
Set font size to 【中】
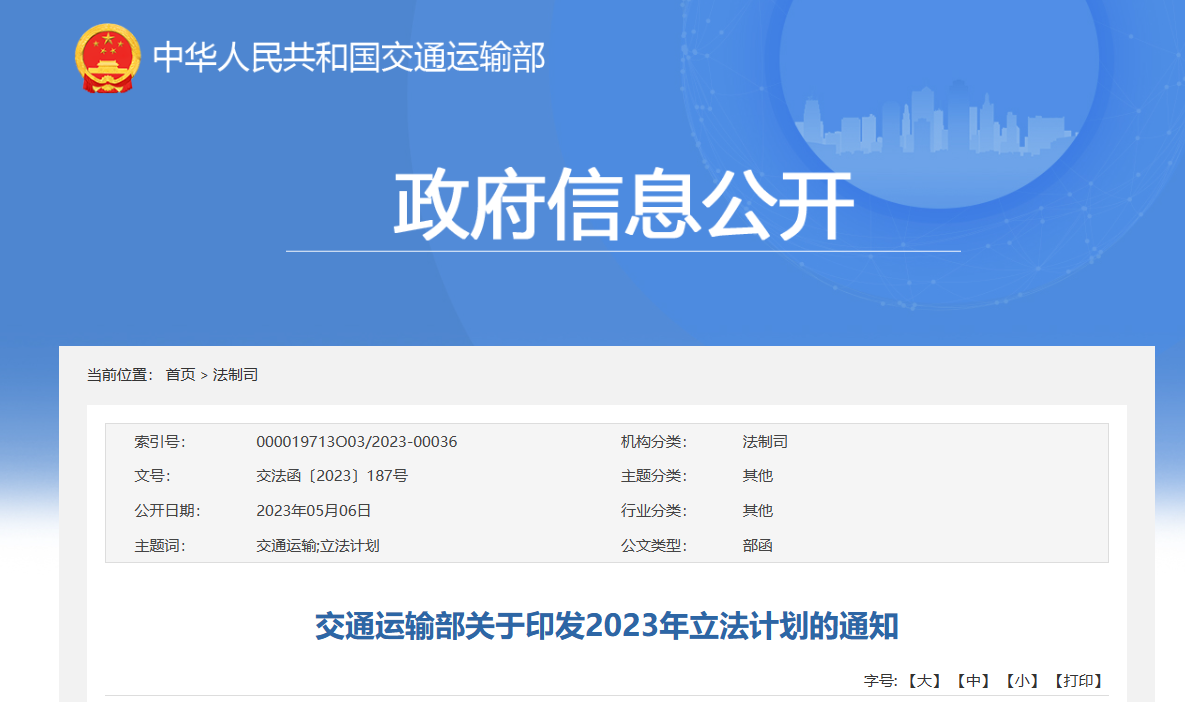973,681
